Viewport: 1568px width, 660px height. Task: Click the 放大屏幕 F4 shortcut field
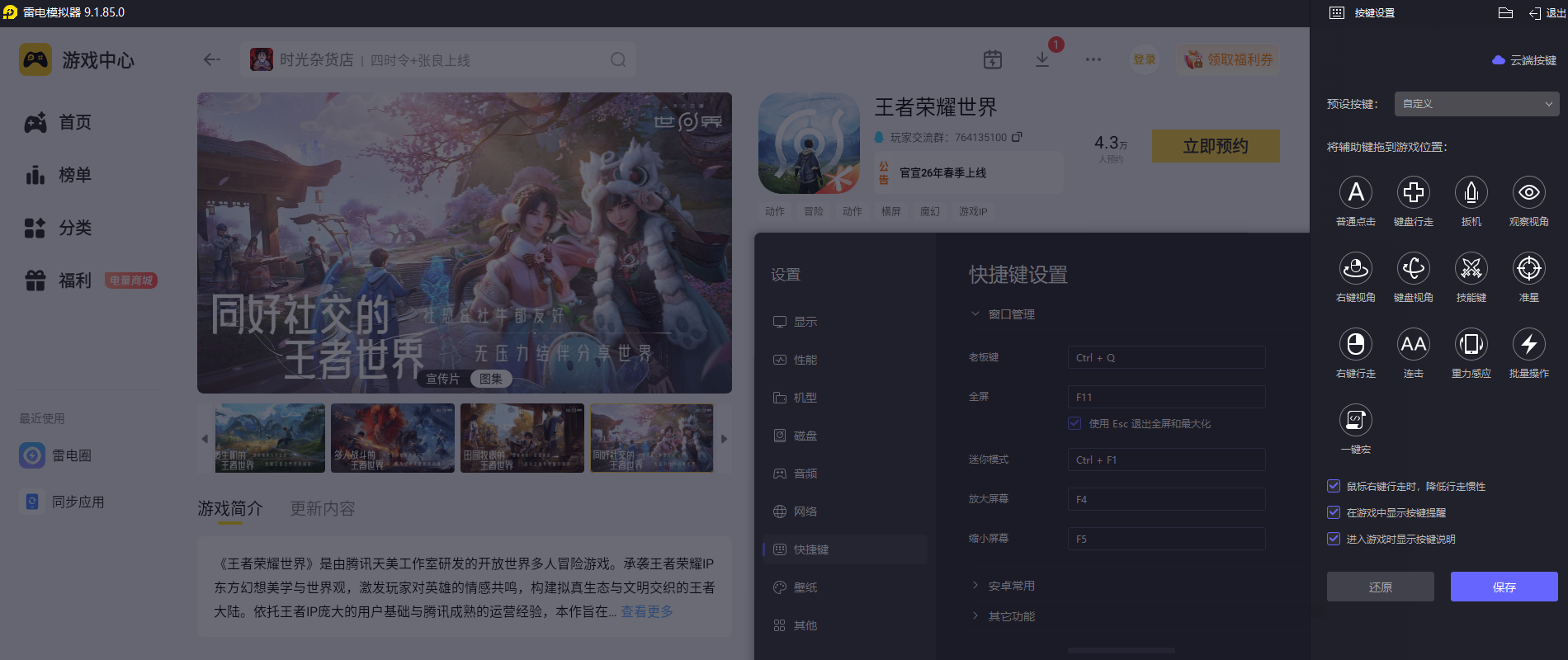[1166, 499]
